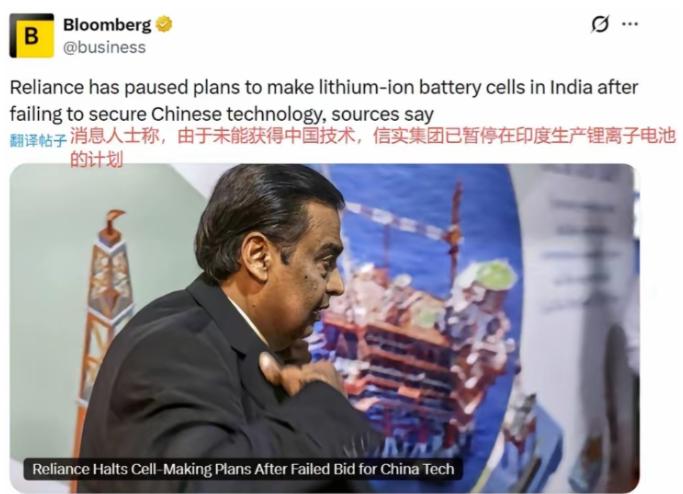
Task: Open the 'Reliance Halts Cell-Making Plans' headline caption
Action: 243,469
